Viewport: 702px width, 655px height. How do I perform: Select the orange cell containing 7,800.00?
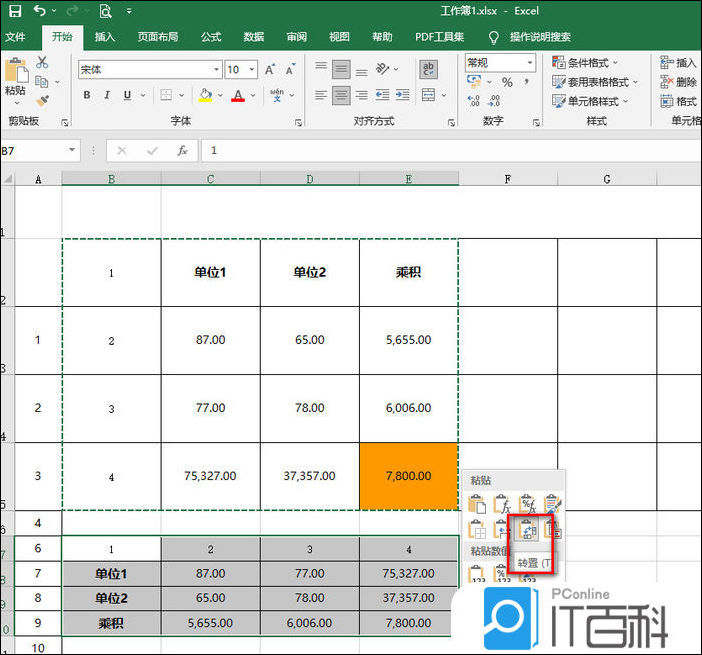tap(408, 476)
